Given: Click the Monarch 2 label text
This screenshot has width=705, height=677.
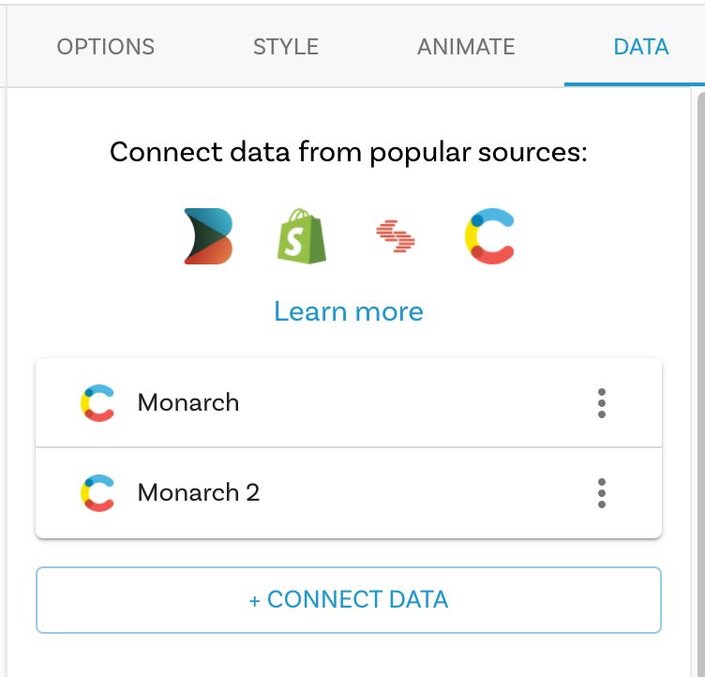Looking at the screenshot, I should pyautogui.click(x=198, y=493).
